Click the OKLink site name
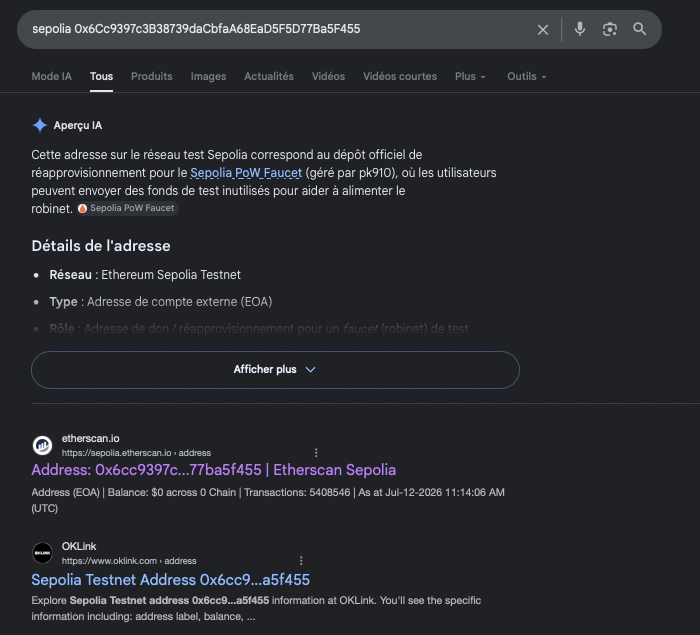Image resolution: width=700 pixels, height=635 pixels. pyautogui.click(x=79, y=546)
